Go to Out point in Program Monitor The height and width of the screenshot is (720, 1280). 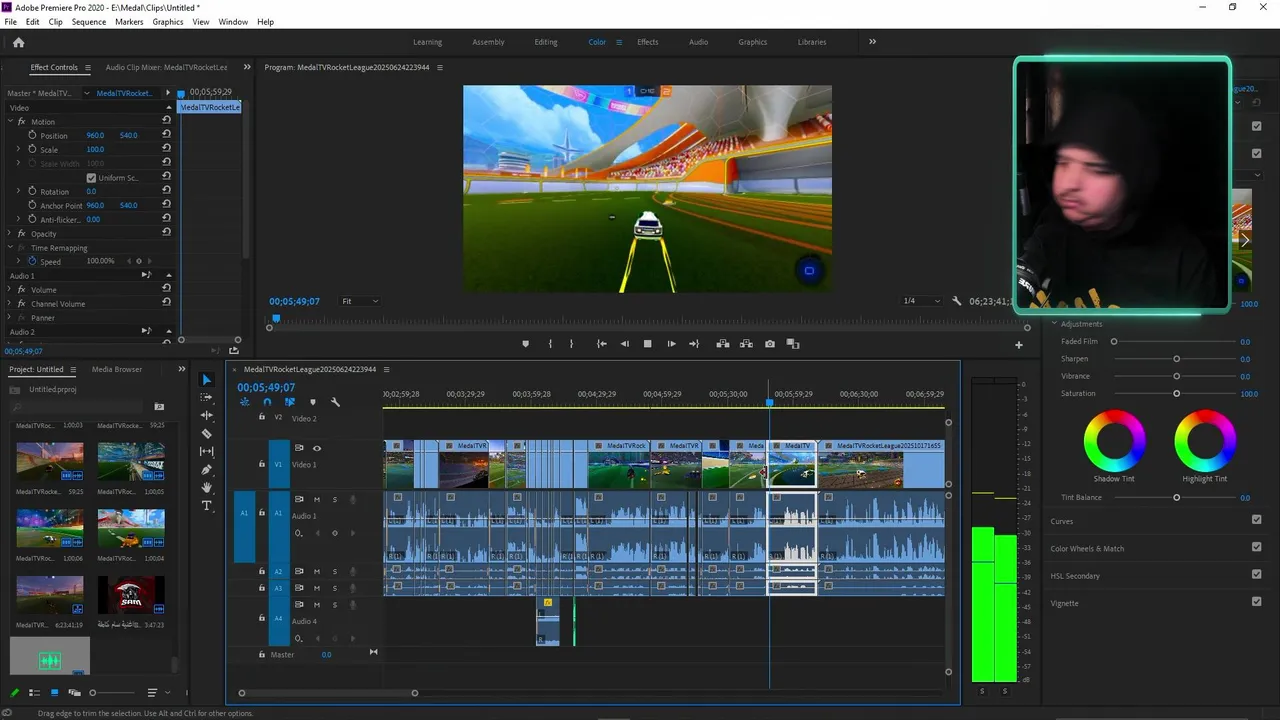point(694,344)
